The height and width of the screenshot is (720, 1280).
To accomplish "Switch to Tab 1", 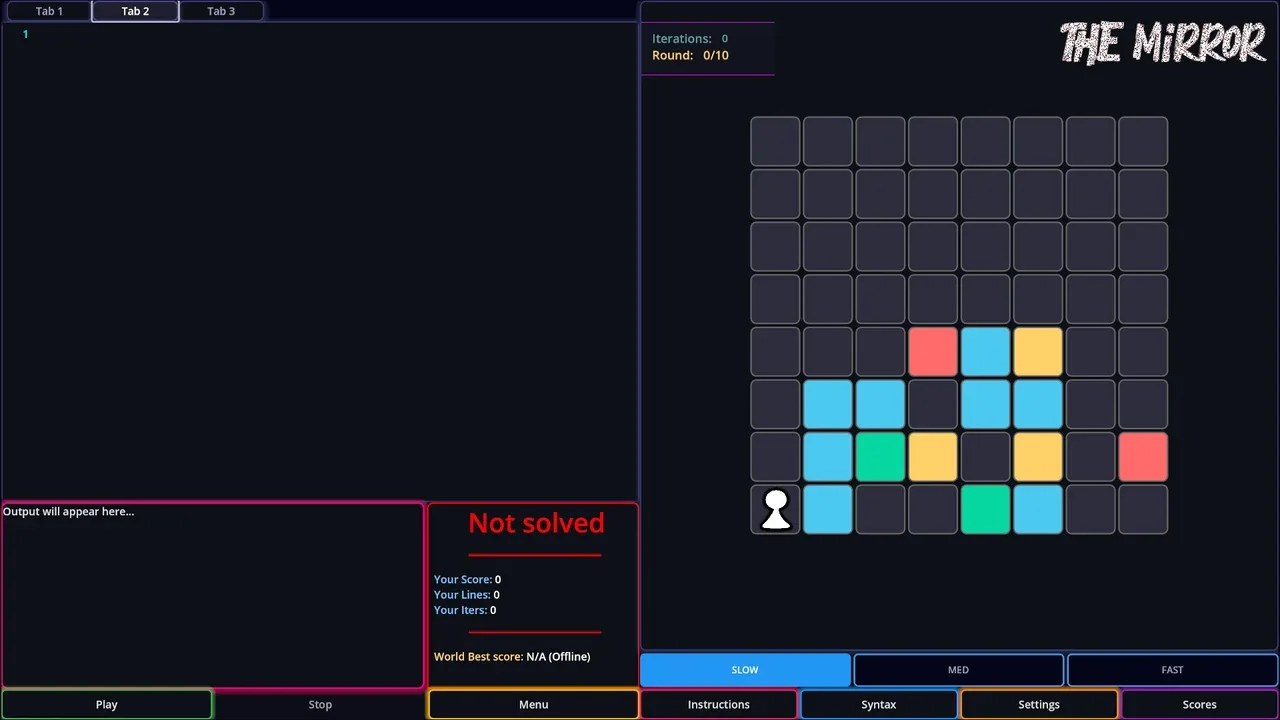I will pyautogui.click(x=49, y=11).
